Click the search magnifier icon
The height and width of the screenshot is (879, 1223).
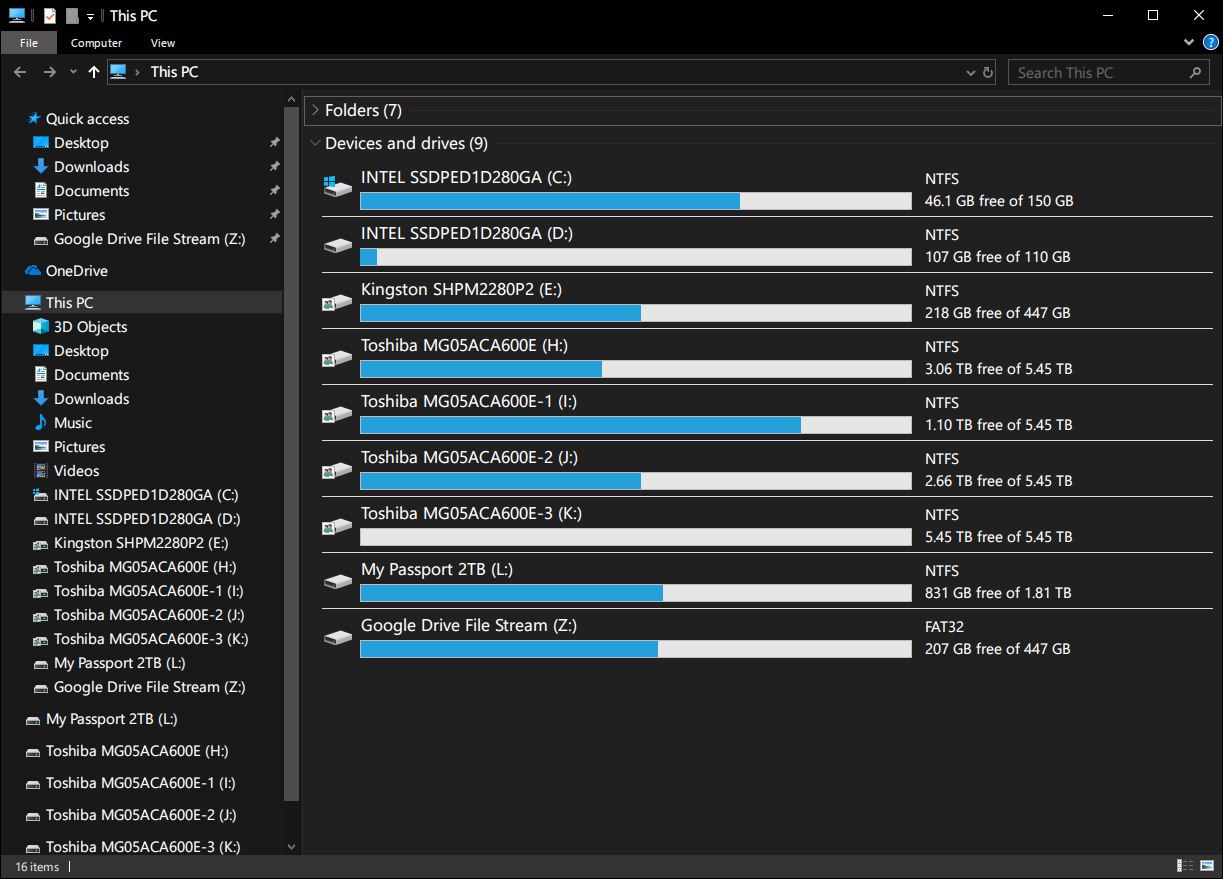tap(1195, 72)
